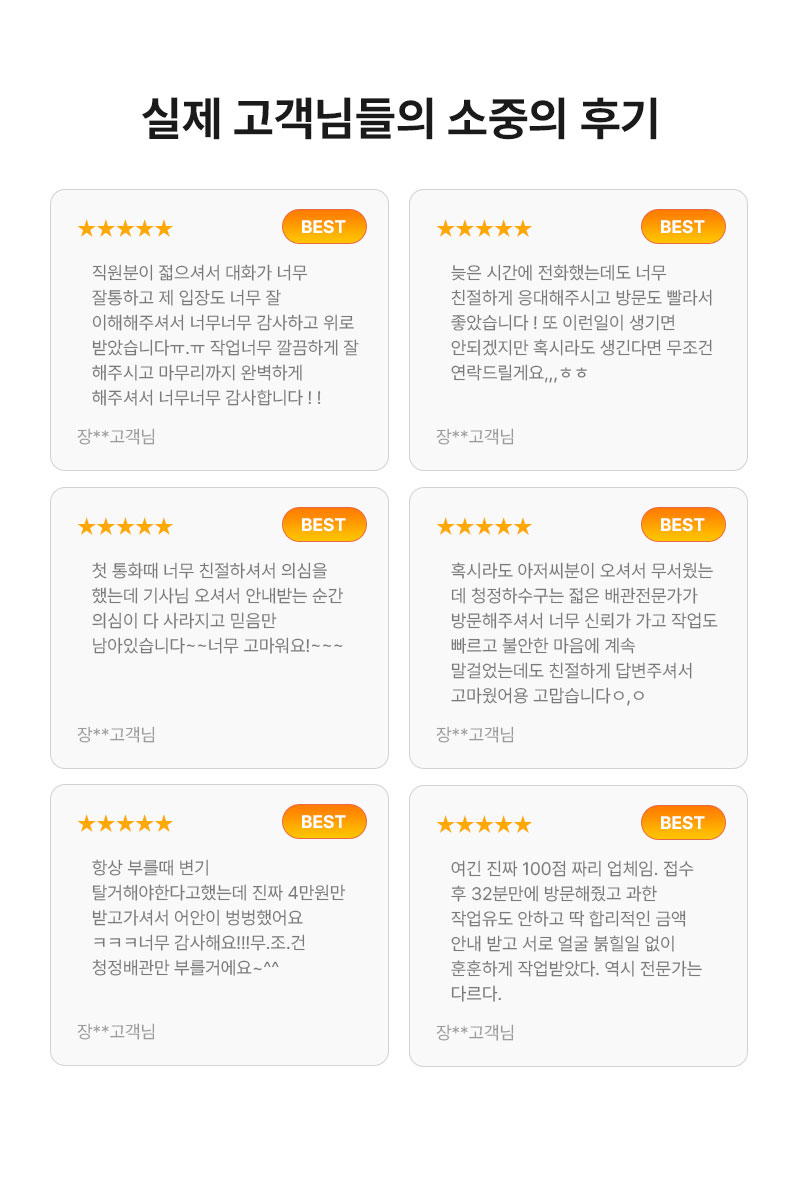Viewport: 800px width, 1183px height.
Task: Tap the BEST badge on the '여긴 진짜 100점' review
Action: click(683, 823)
